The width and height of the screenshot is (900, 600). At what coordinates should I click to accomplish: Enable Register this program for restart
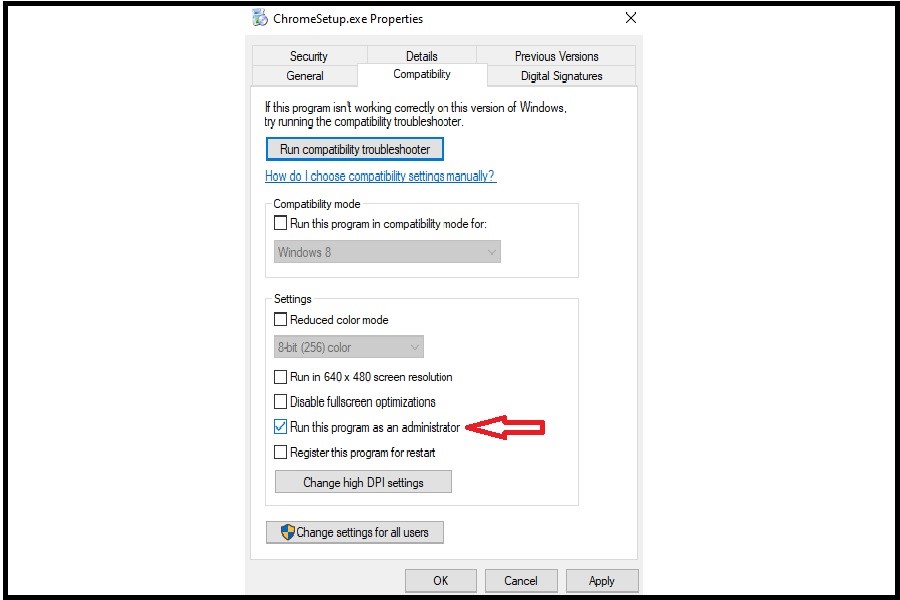[281, 452]
